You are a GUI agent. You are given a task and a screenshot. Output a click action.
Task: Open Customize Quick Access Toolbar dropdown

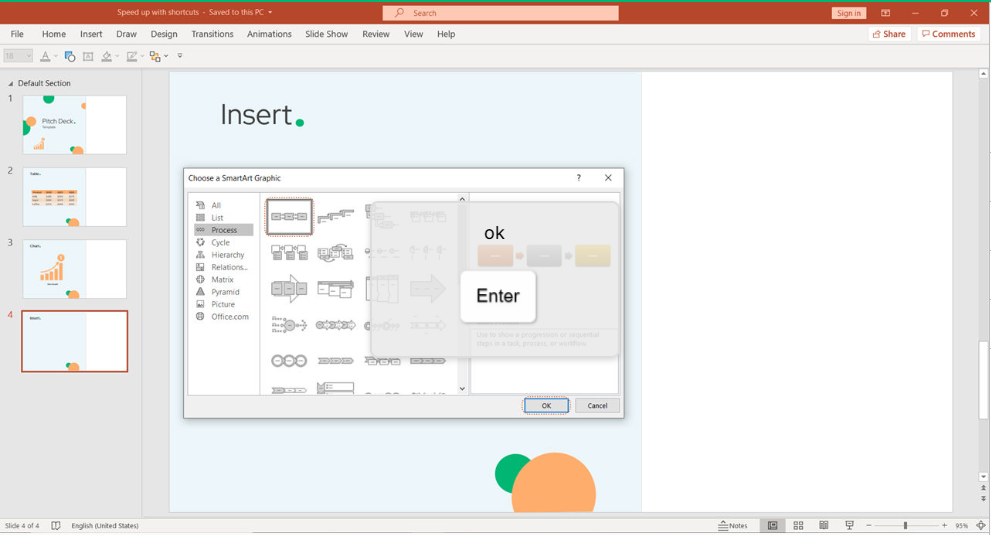(x=179, y=56)
